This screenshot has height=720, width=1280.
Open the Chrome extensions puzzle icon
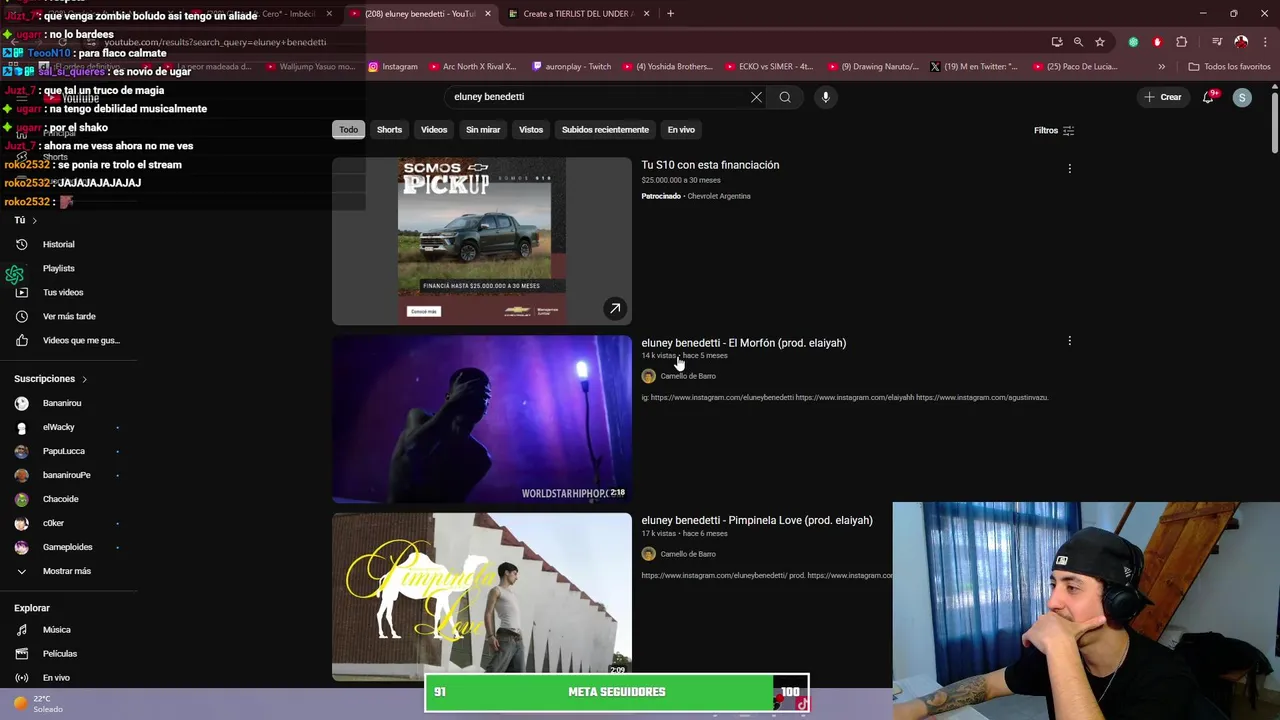[1182, 42]
